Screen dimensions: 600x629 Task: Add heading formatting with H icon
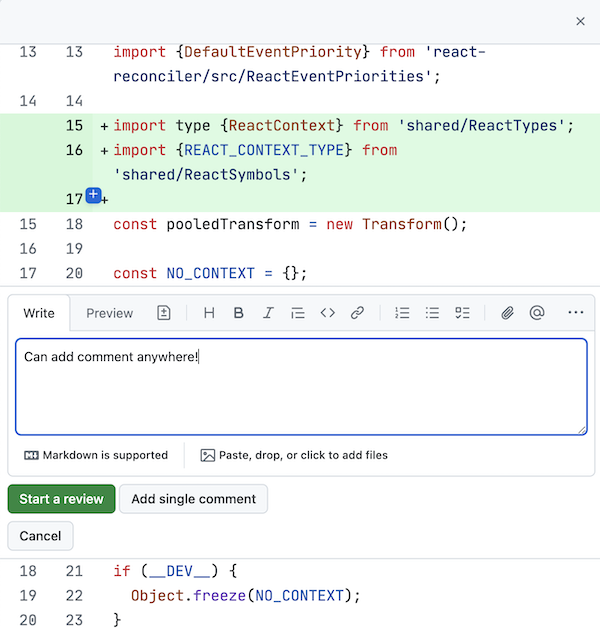(x=209, y=313)
